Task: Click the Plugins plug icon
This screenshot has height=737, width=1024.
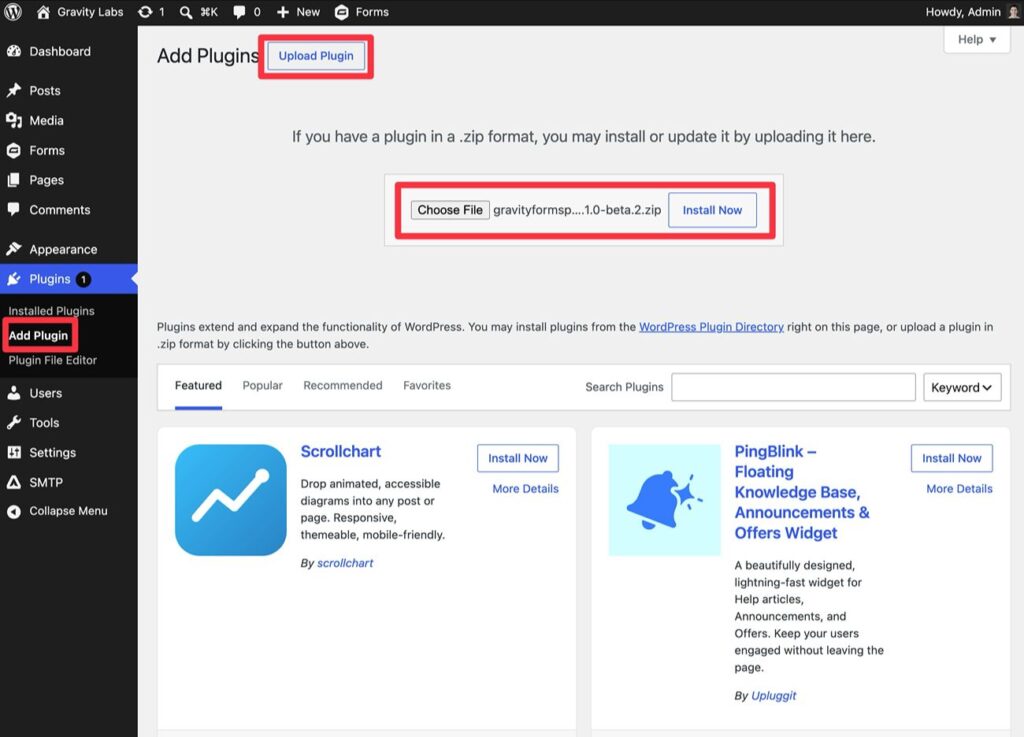Action: (14, 279)
